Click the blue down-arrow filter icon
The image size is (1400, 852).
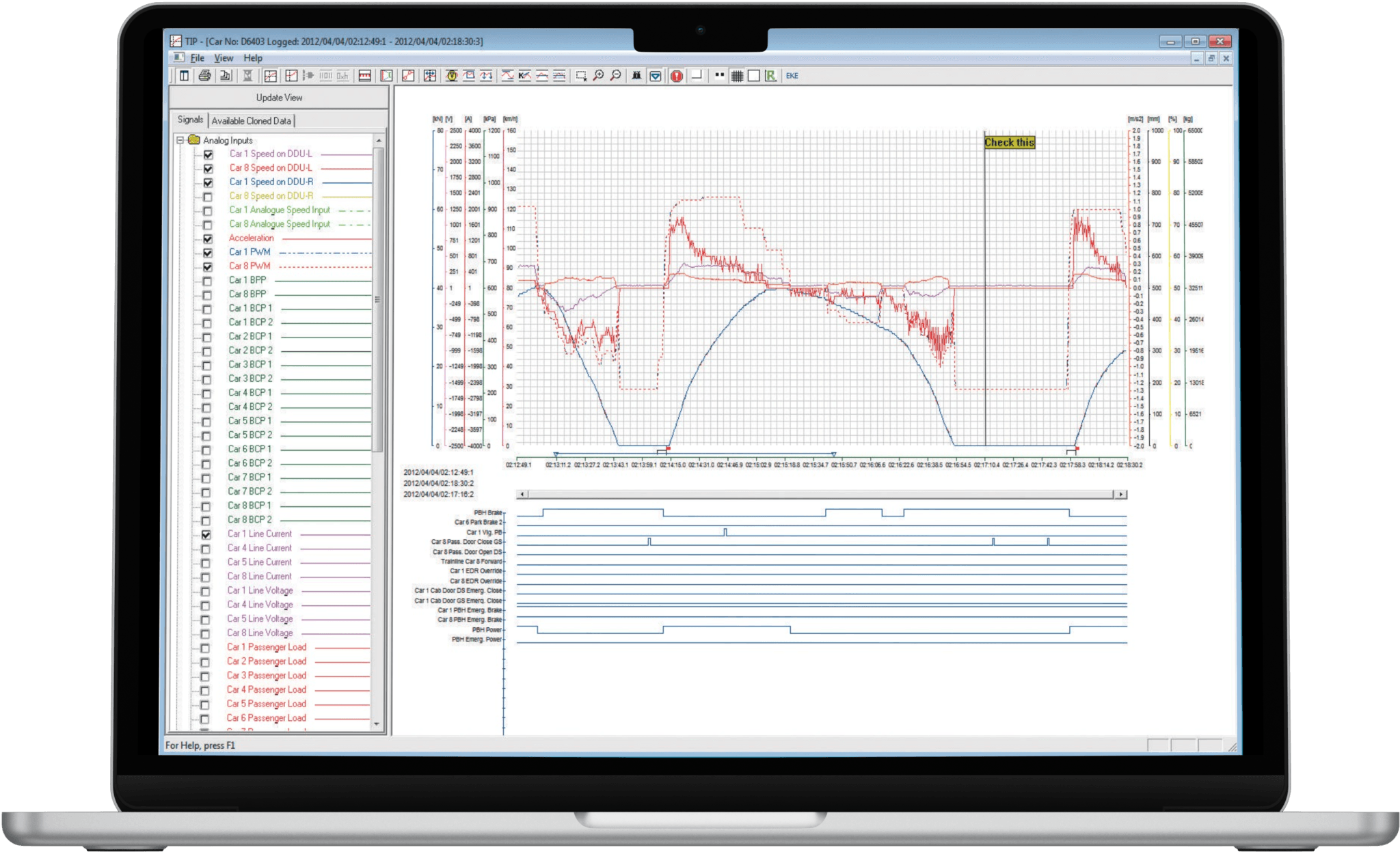point(656,76)
